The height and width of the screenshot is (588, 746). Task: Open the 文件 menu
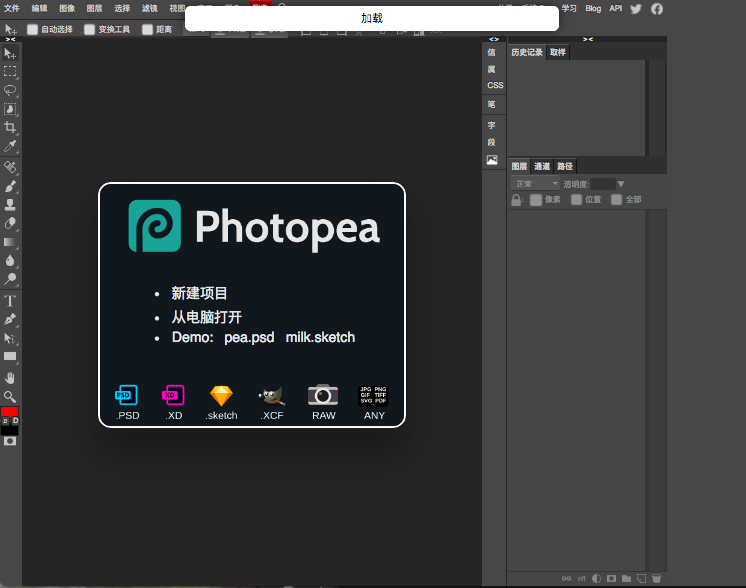[x=12, y=8]
